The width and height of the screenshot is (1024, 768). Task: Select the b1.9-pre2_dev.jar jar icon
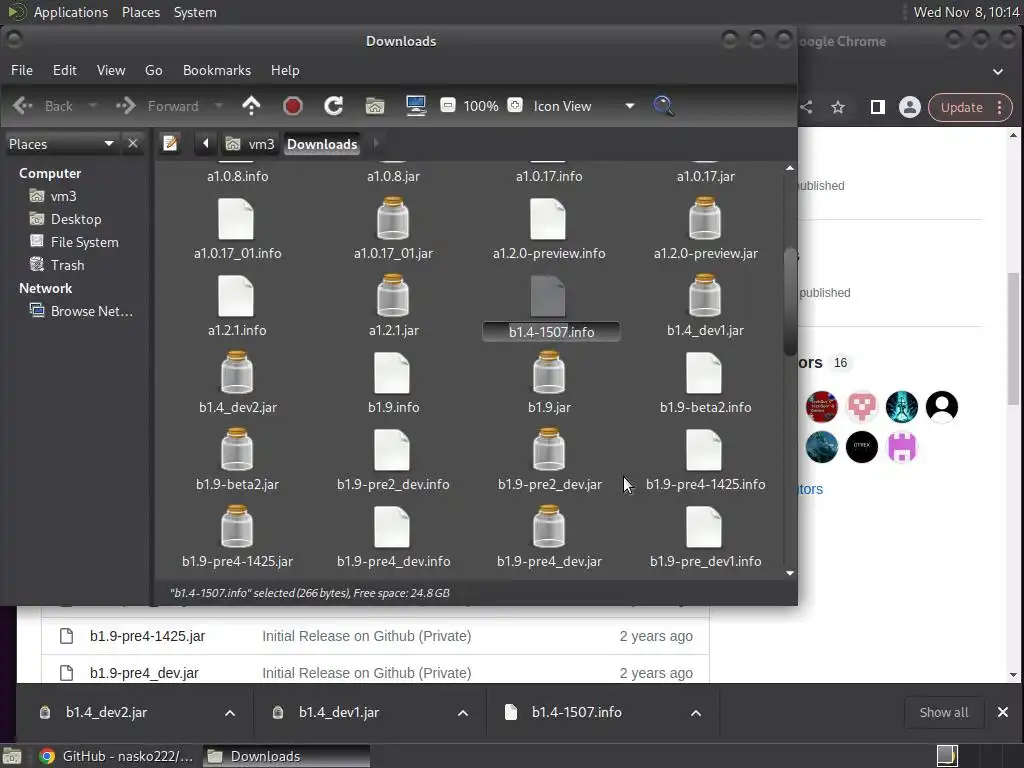click(x=549, y=450)
